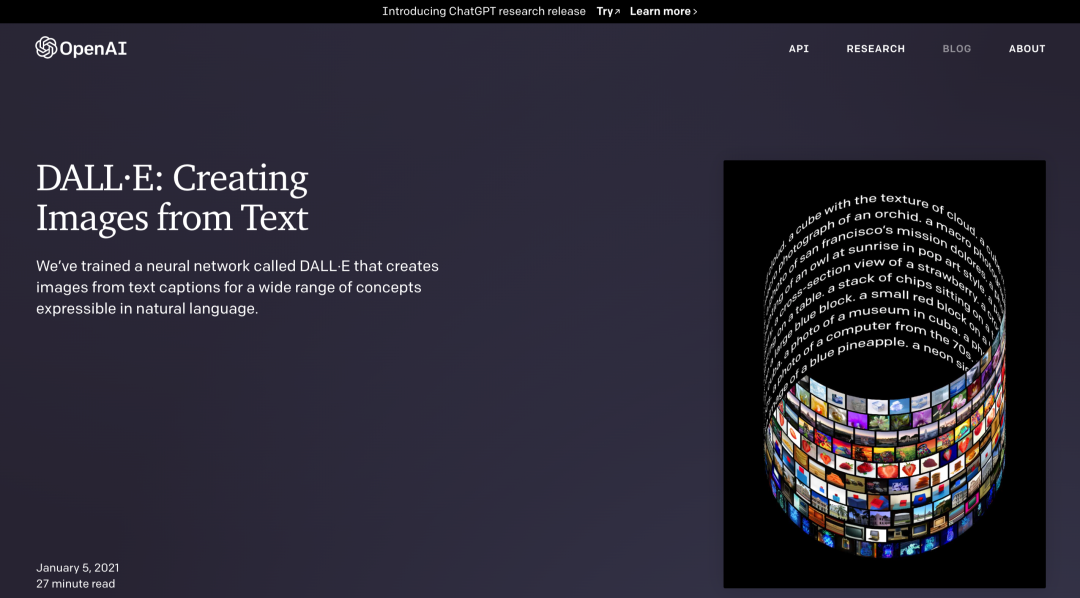Viewport: 1080px width, 598px height.
Task: Click the description paragraph about neural network
Action: click(237, 287)
